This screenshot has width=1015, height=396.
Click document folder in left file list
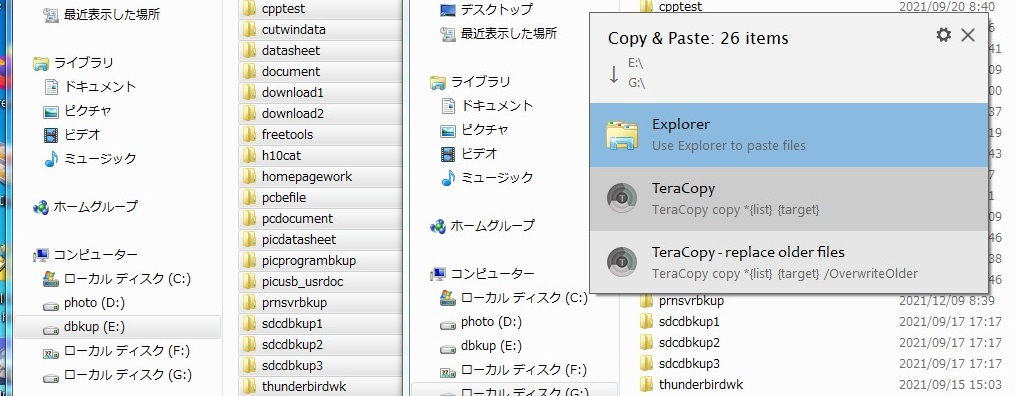point(320,72)
